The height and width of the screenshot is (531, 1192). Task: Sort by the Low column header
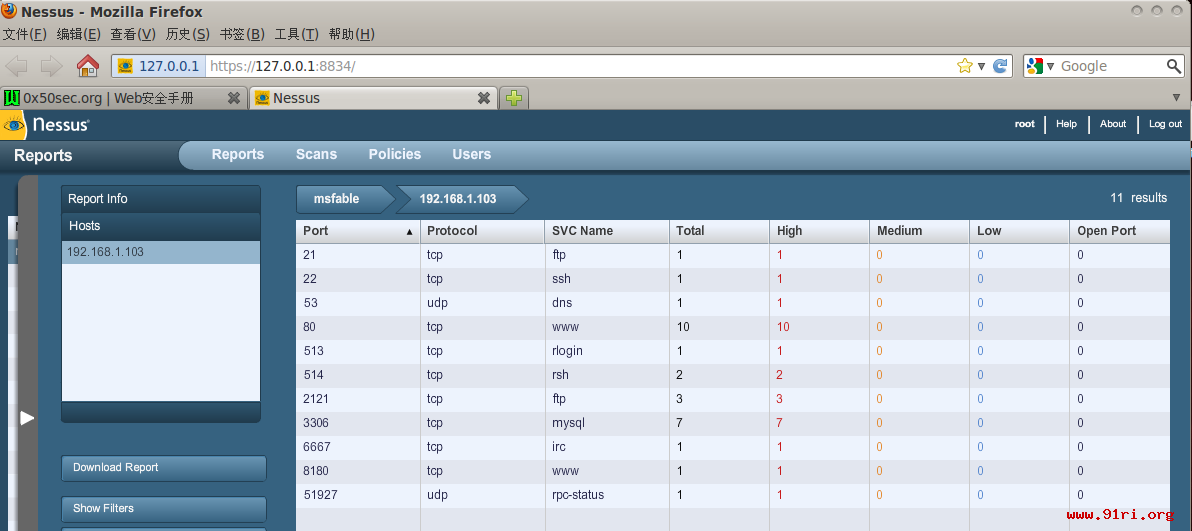click(x=1019, y=231)
